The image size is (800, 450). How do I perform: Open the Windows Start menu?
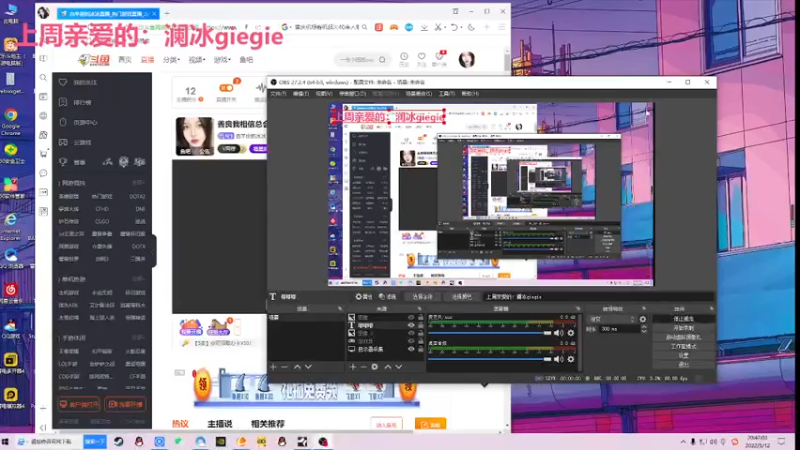(x=6, y=442)
